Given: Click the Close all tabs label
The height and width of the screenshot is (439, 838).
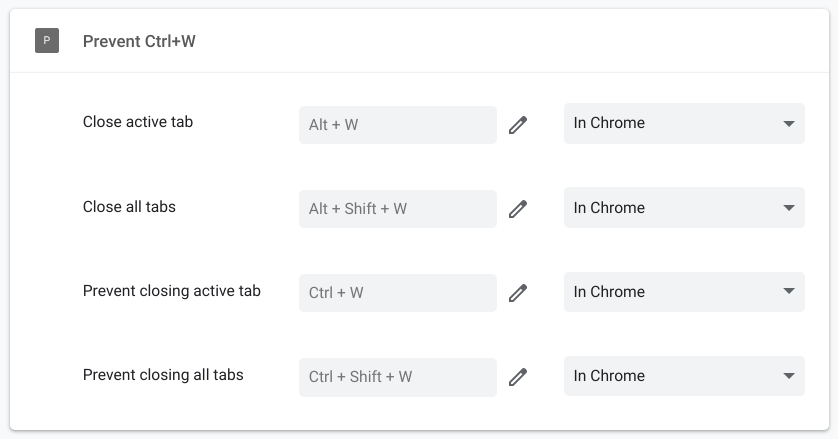Looking at the screenshot, I should pos(129,207).
